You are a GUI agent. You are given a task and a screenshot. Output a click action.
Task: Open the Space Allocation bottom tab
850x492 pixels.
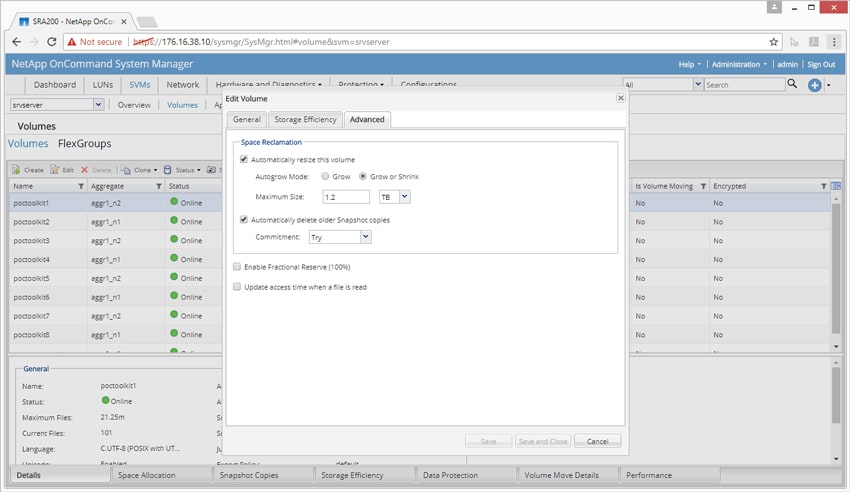click(147, 475)
